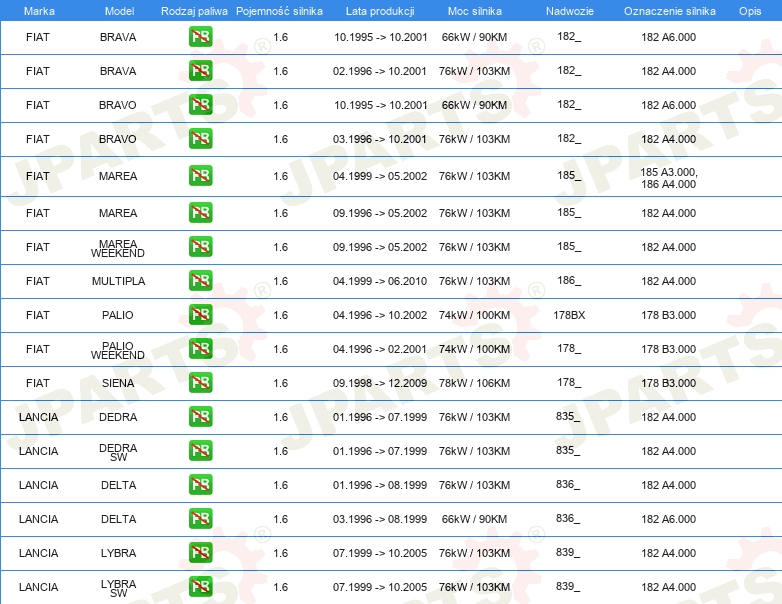The height and width of the screenshot is (604, 782).
Task: Click fuel icon in Marea 09.1996 row
Action: pyautogui.click(x=200, y=212)
